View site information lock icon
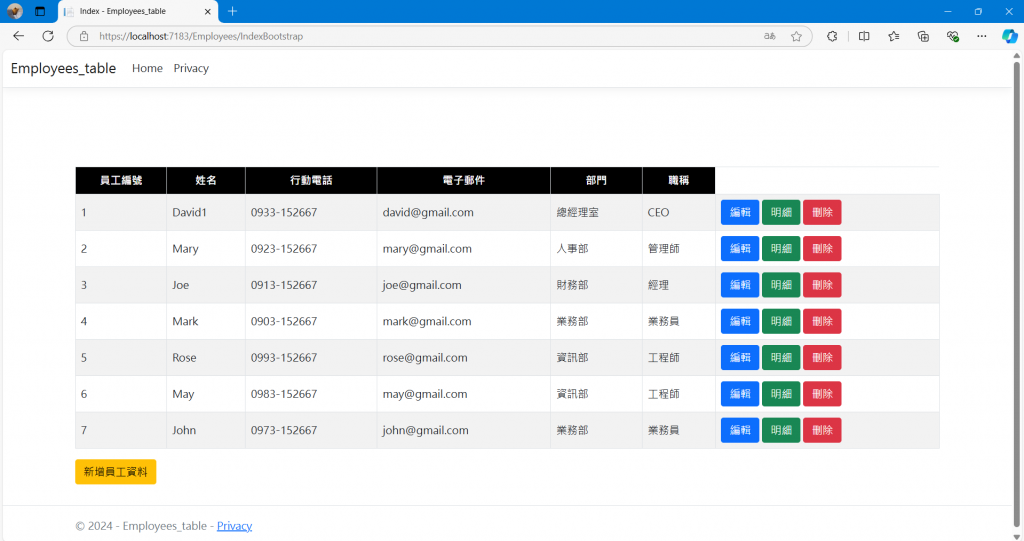The image size is (1024, 541). pos(84,36)
